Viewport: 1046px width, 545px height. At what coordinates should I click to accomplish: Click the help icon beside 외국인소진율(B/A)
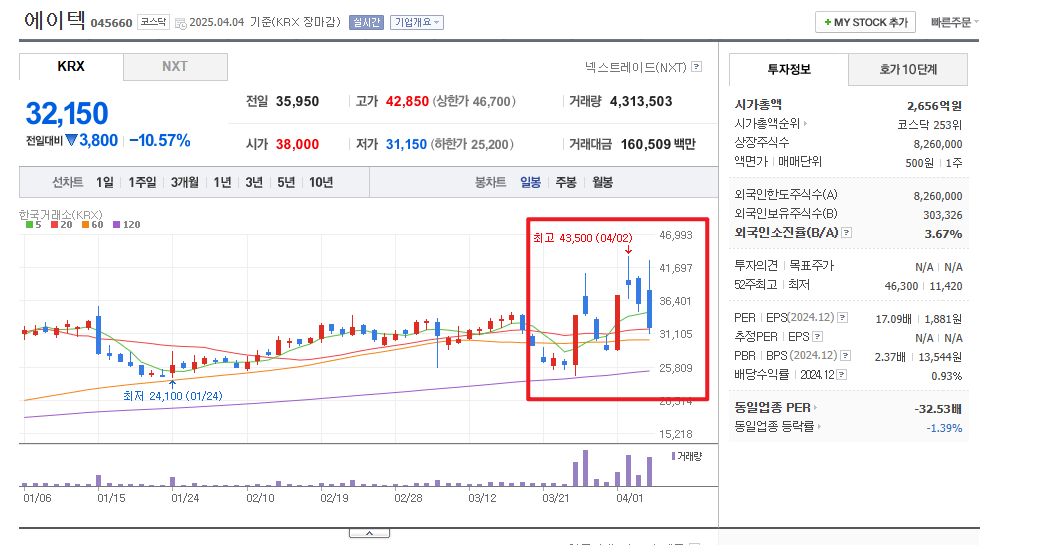[847, 233]
